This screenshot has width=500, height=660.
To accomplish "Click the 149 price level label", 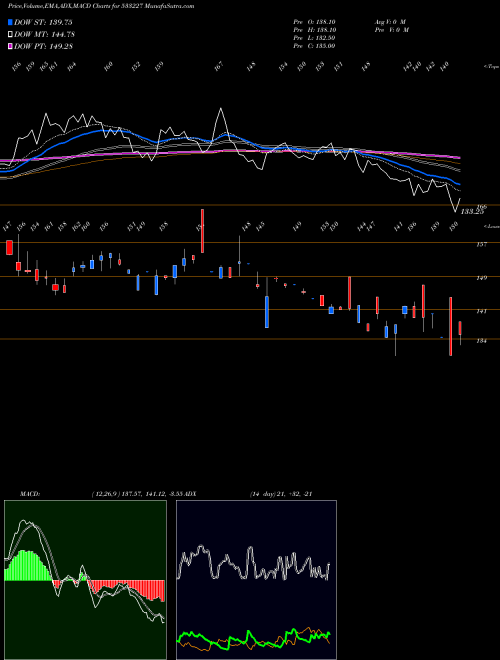I will click(x=481, y=278).
